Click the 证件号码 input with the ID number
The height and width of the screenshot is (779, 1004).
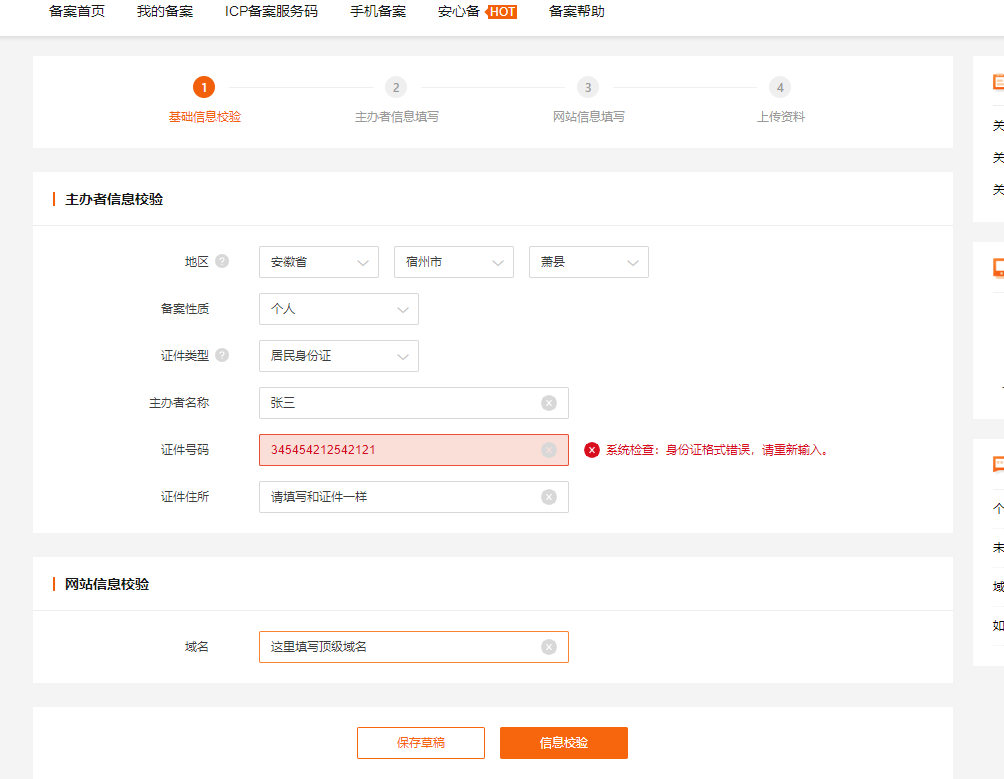point(414,450)
